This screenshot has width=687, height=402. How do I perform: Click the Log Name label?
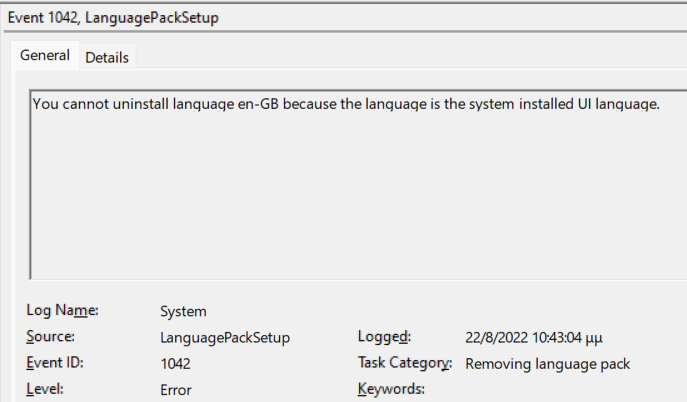[62, 310]
